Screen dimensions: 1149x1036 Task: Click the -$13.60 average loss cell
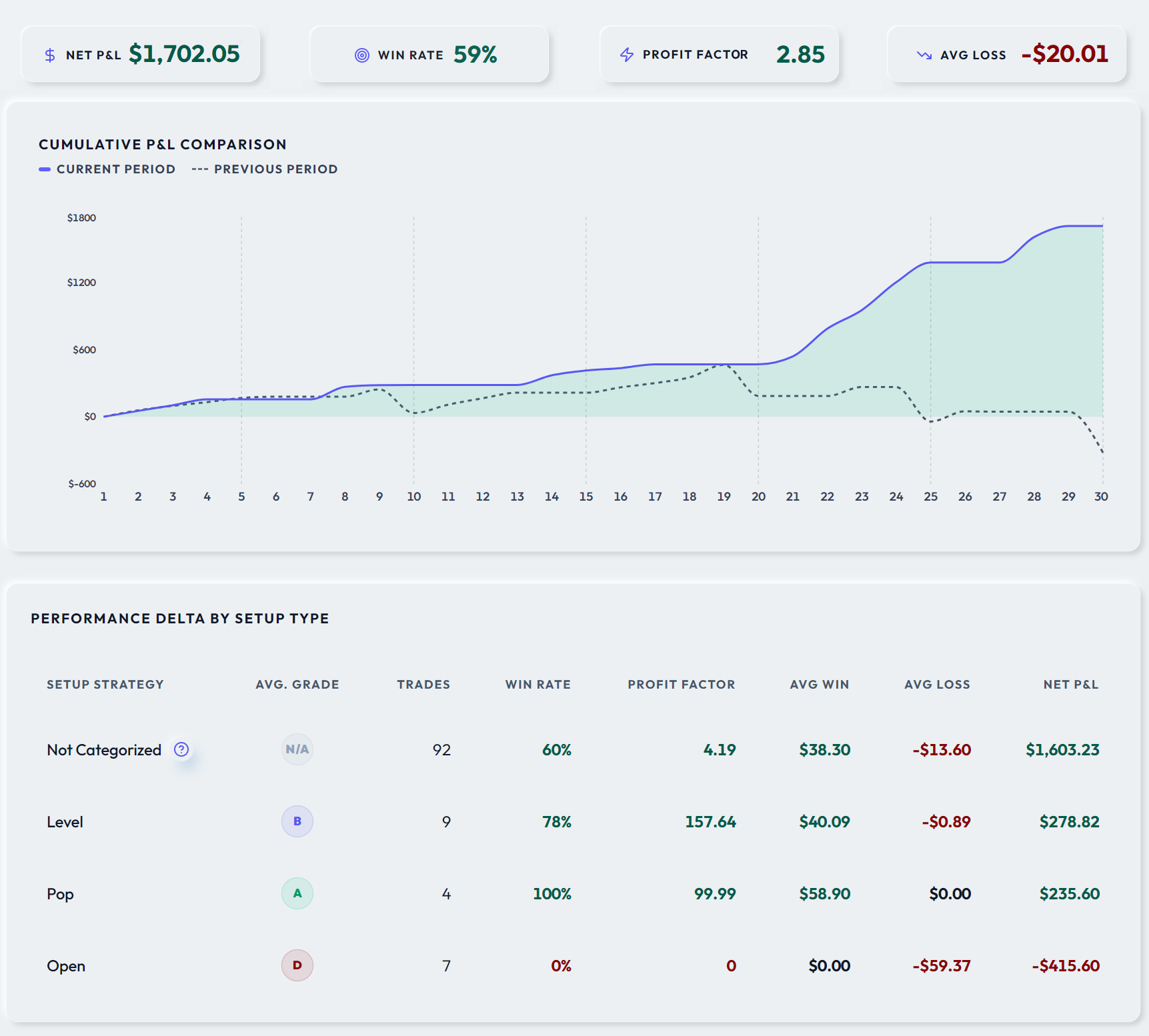tap(942, 750)
